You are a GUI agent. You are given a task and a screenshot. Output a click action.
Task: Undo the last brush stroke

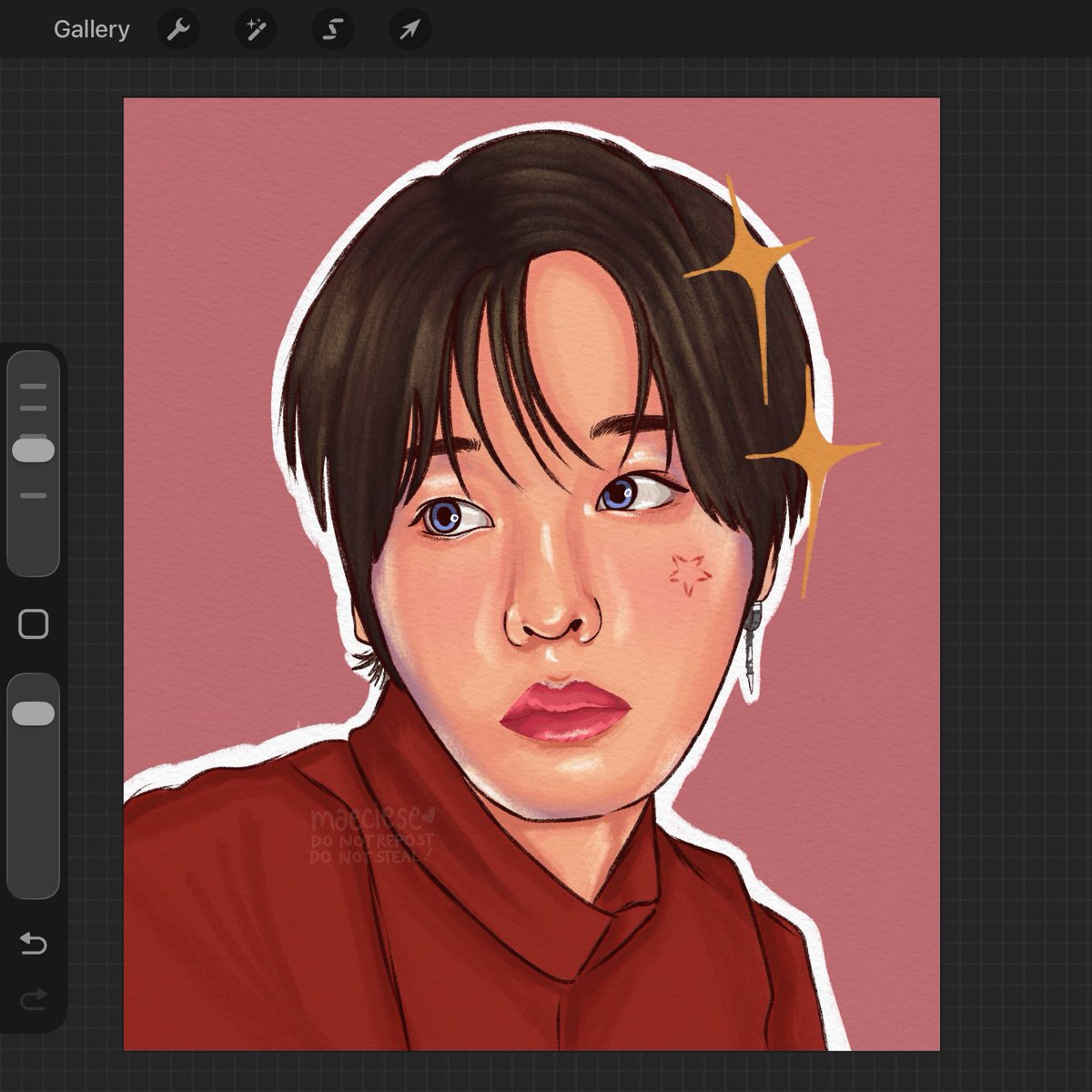point(35,945)
